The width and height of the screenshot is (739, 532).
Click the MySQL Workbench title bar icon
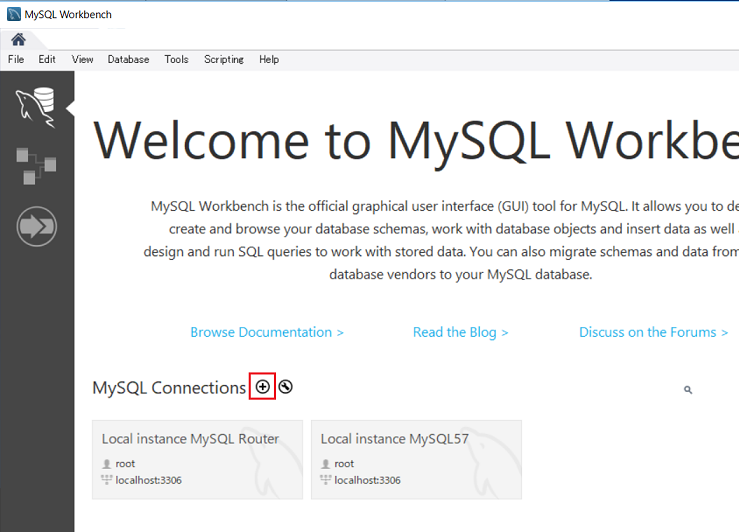[x=14, y=15]
